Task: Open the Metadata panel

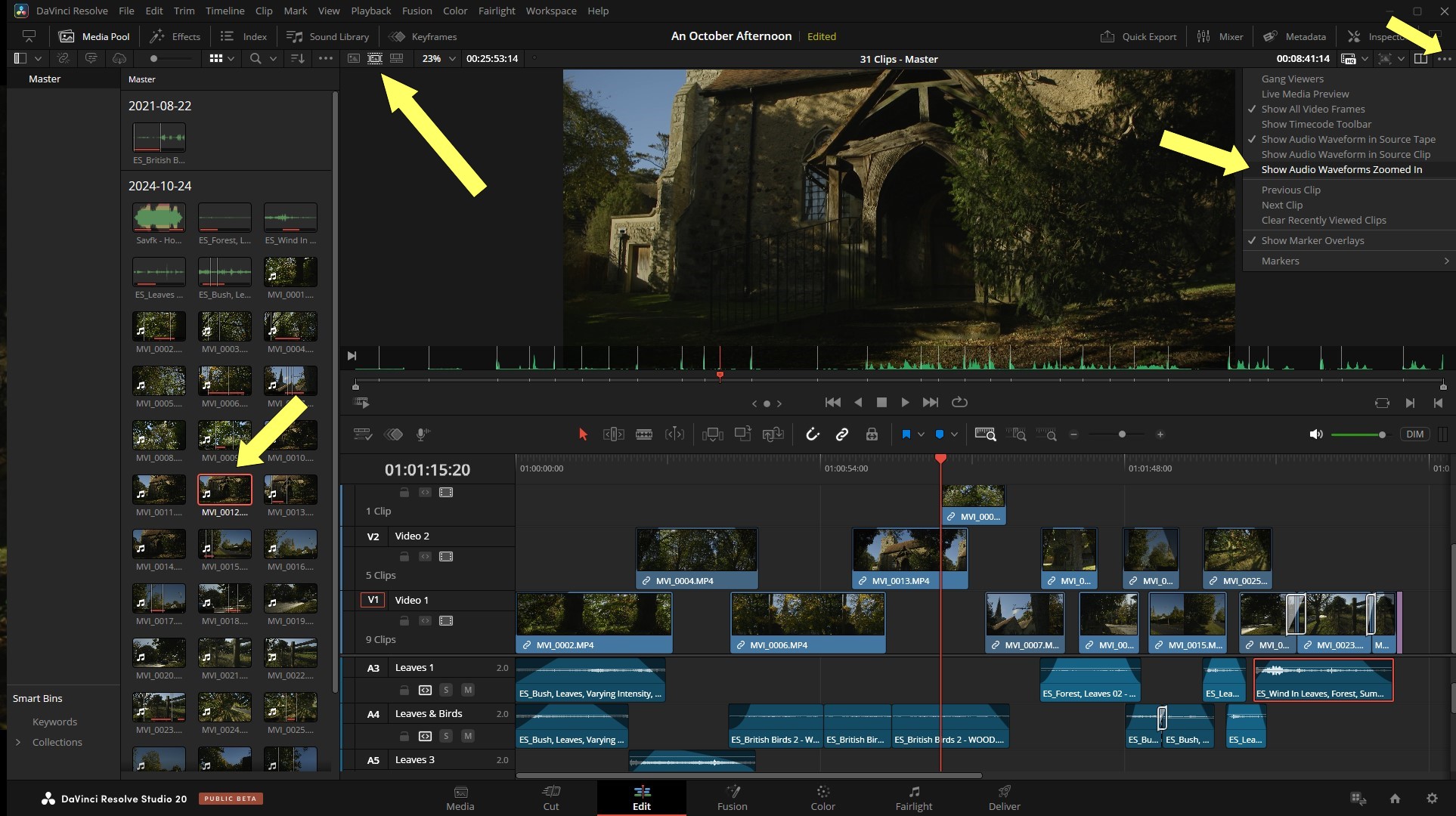Action: (x=1294, y=36)
